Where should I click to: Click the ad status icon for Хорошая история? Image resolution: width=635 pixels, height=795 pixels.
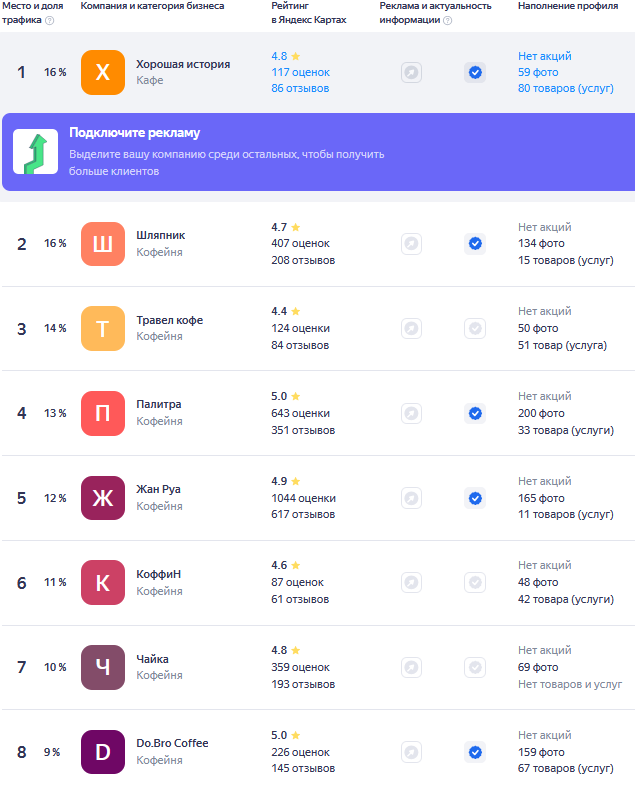tap(411, 72)
